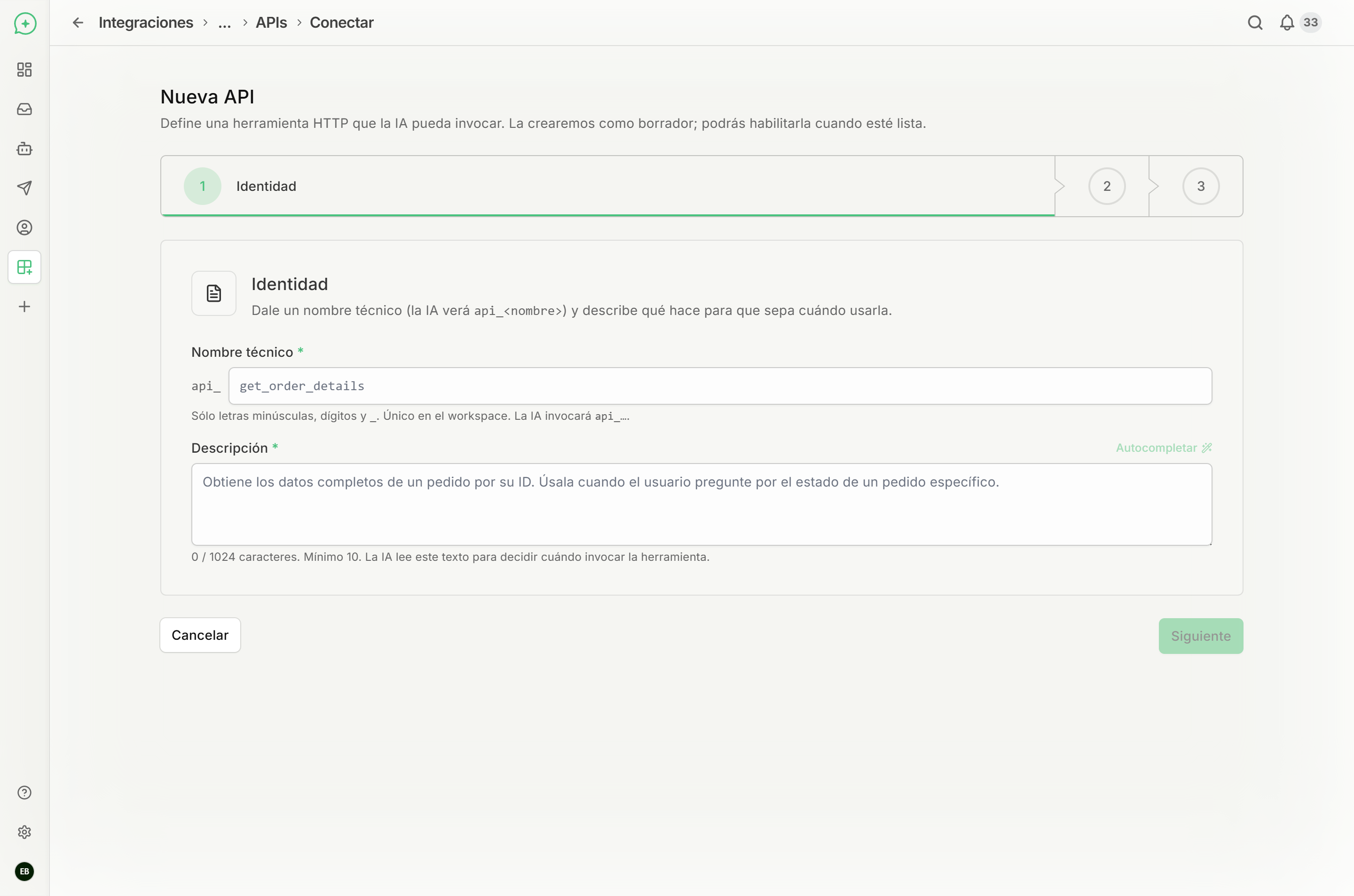Select the active integrations icon in sidebar
Image resolution: width=1354 pixels, height=896 pixels.
click(x=24, y=267)
